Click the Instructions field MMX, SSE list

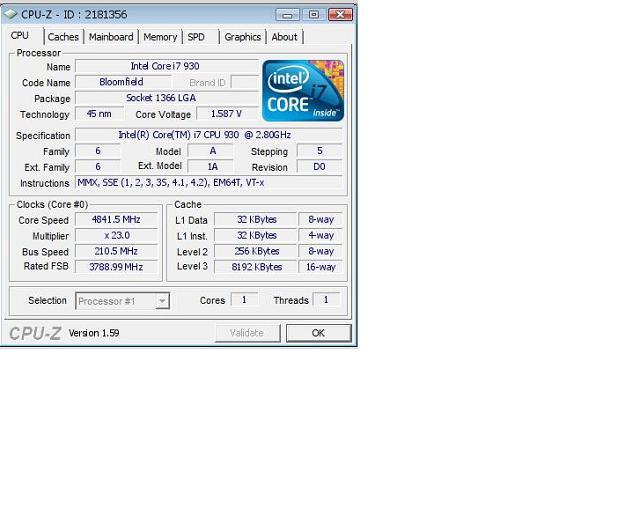(209, 183)
